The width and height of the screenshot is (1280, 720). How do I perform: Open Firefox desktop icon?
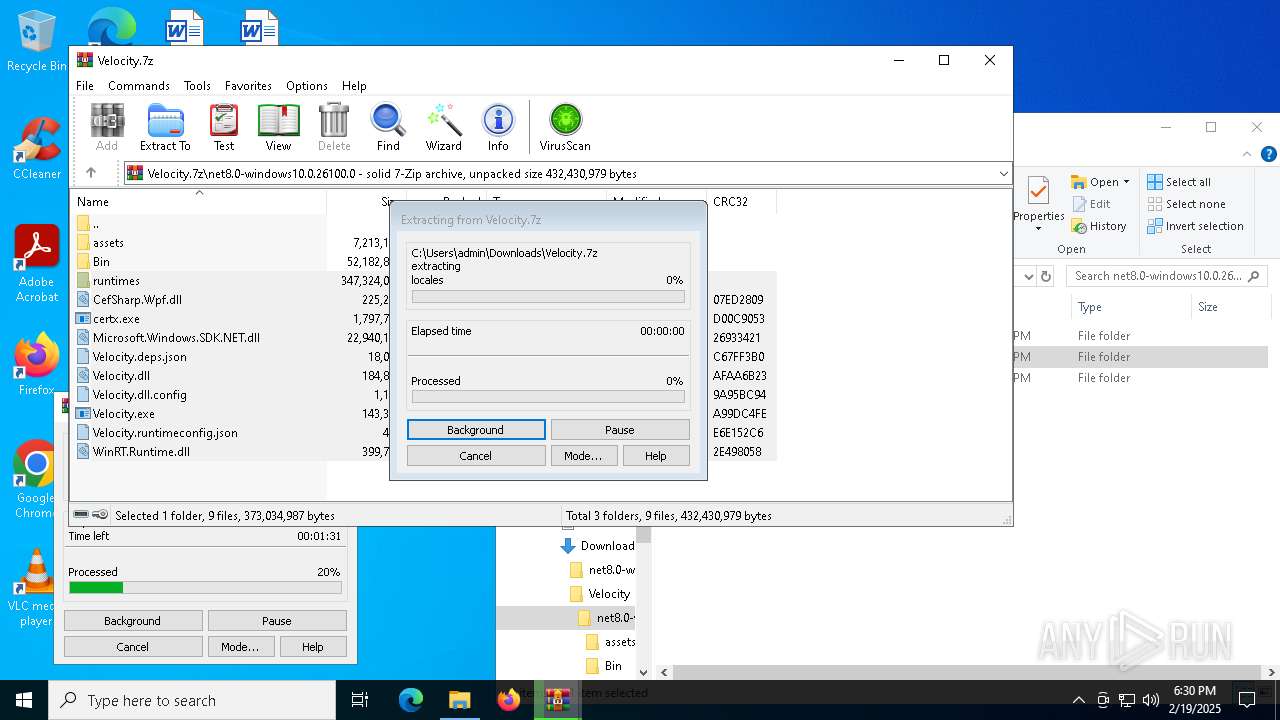(x=36, y=364)
